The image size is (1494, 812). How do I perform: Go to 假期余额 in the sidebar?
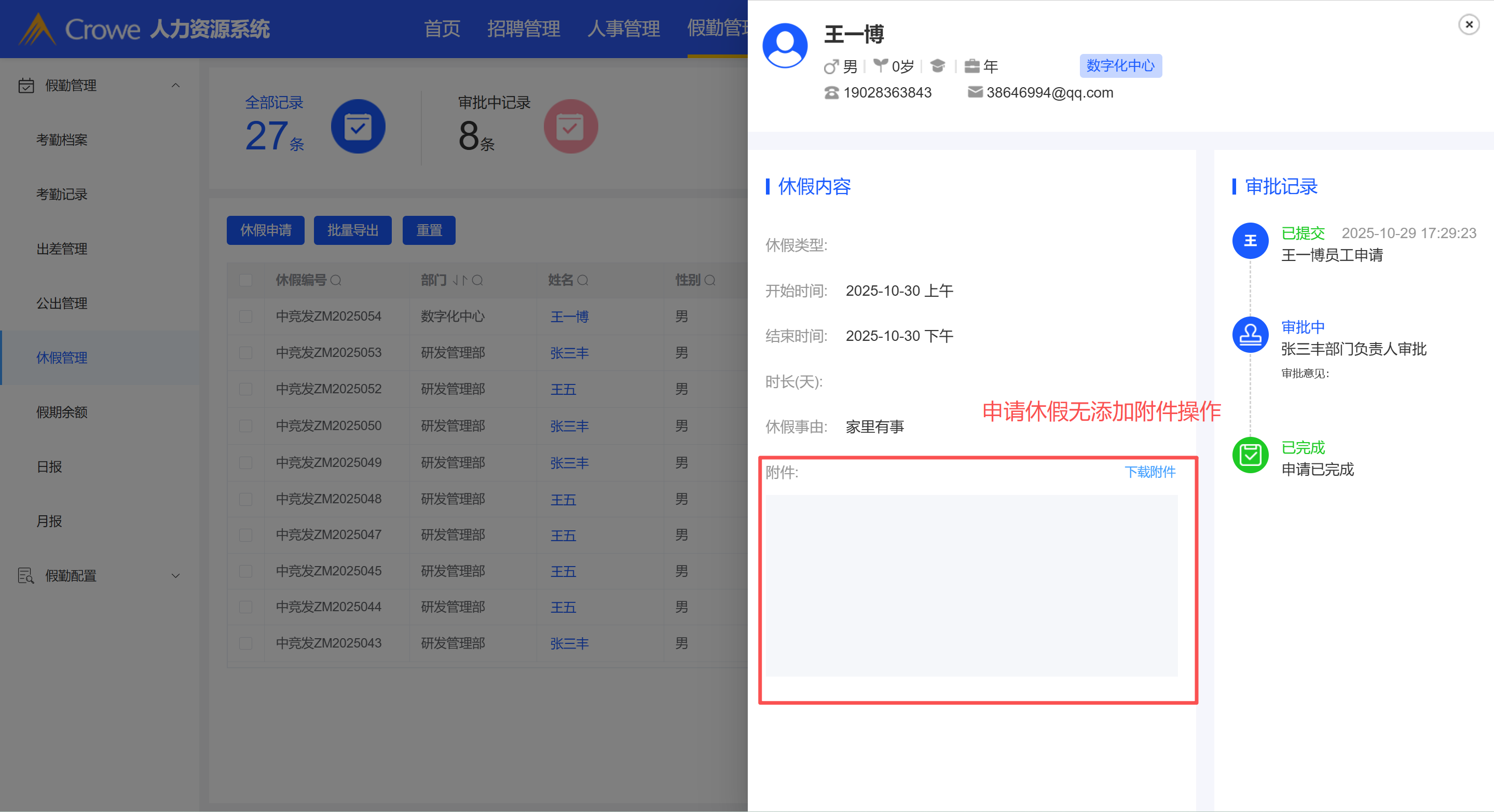[x=61, y=412]
